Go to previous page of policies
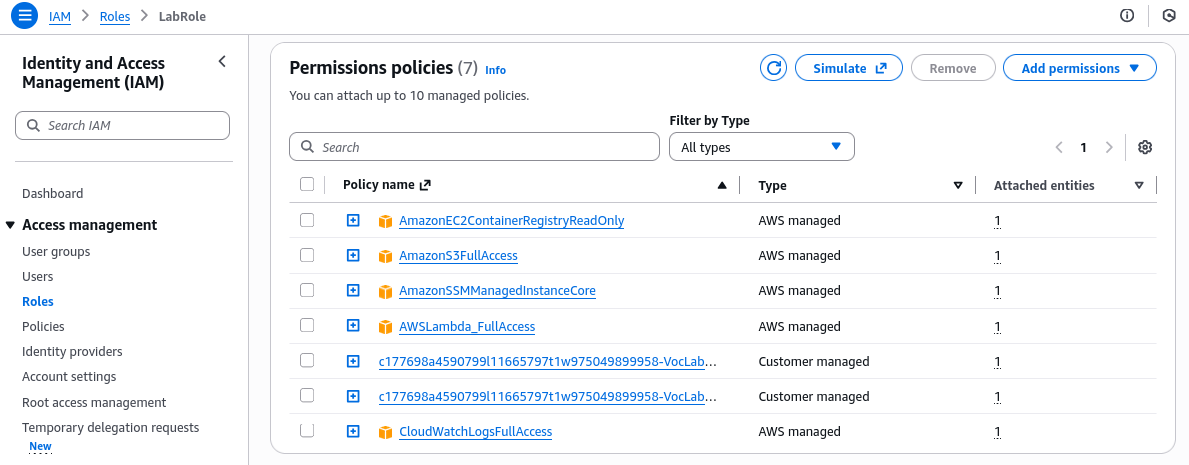Screen dimensions: 1189x465 pyautogui.click(x=1059, y=147)
